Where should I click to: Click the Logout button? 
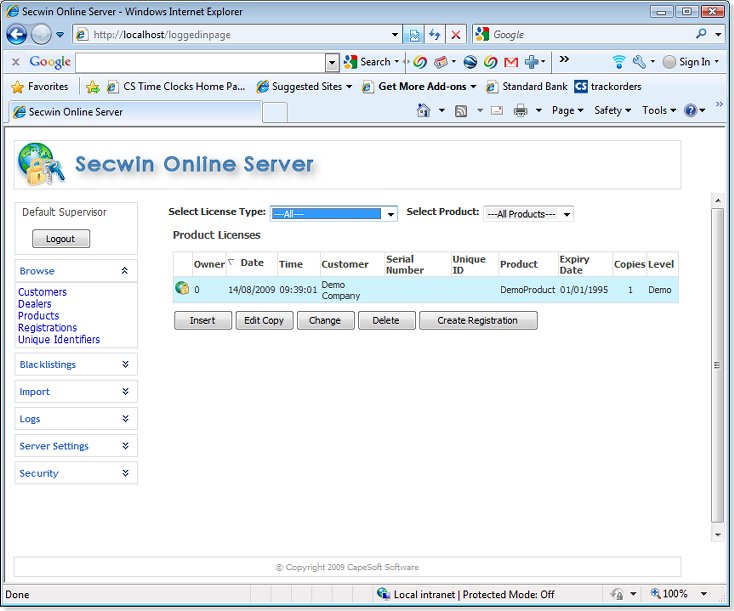click(x=60, y=239)
